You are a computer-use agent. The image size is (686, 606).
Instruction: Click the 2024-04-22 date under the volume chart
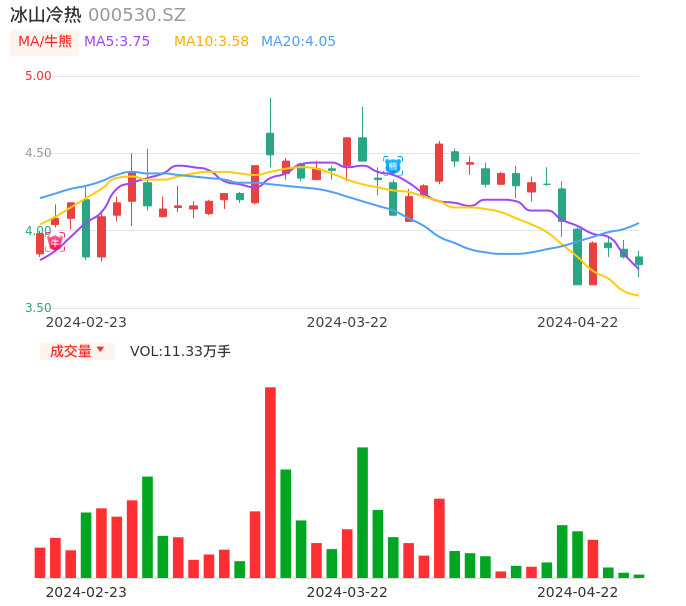point(578,592)
